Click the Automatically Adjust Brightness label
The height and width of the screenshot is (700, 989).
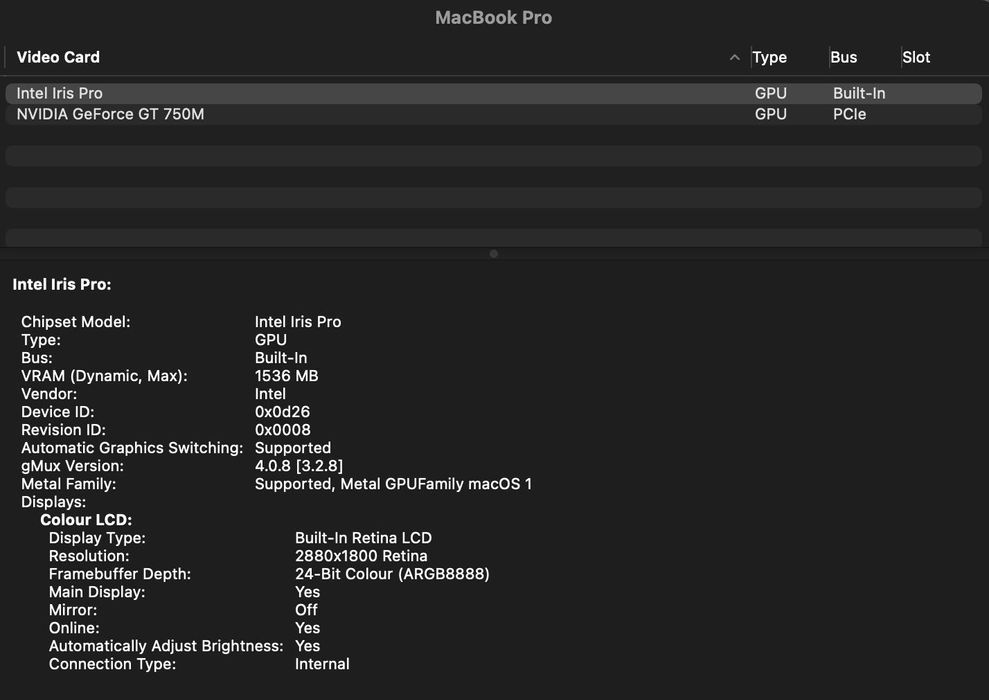tap(167, 646)
